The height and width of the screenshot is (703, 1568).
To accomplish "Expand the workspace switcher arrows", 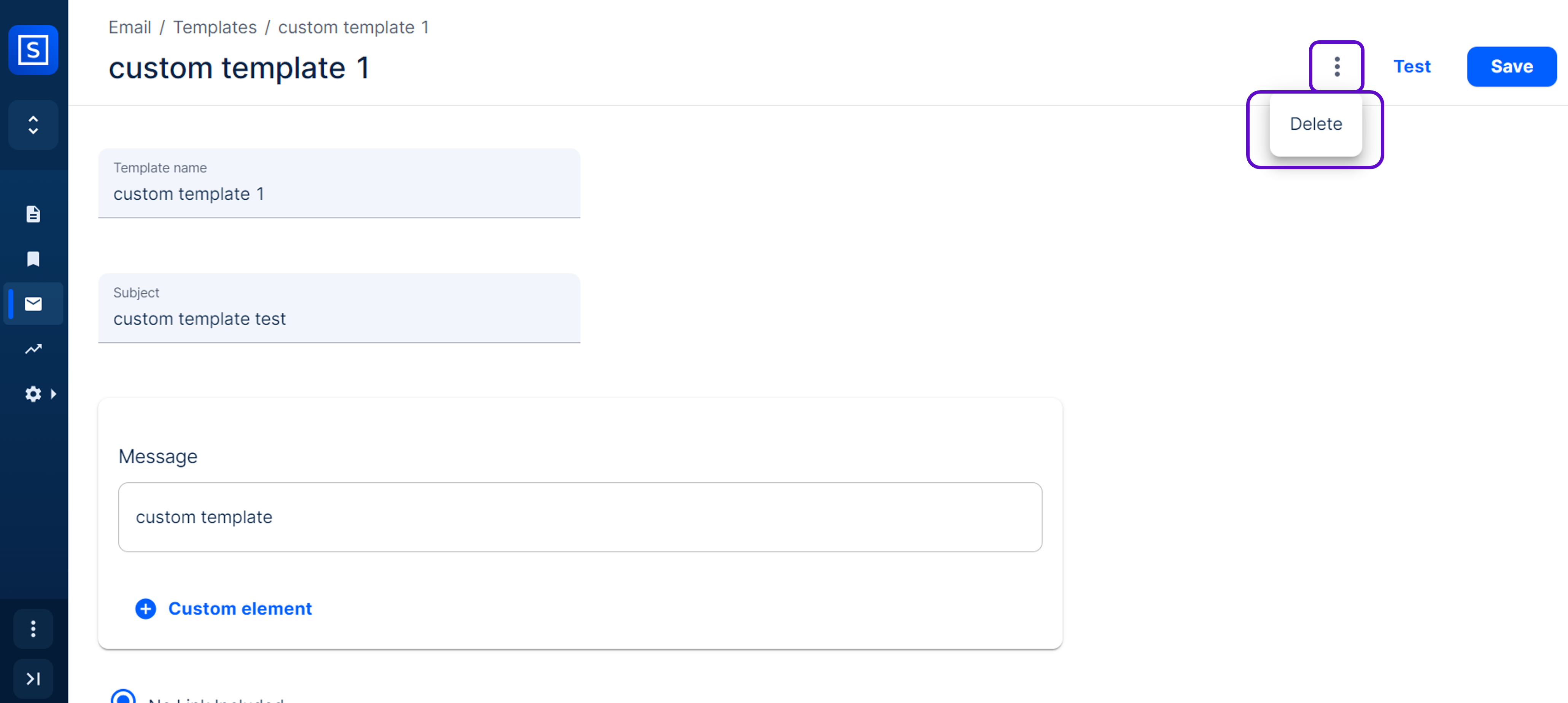I will coord(33,125).
